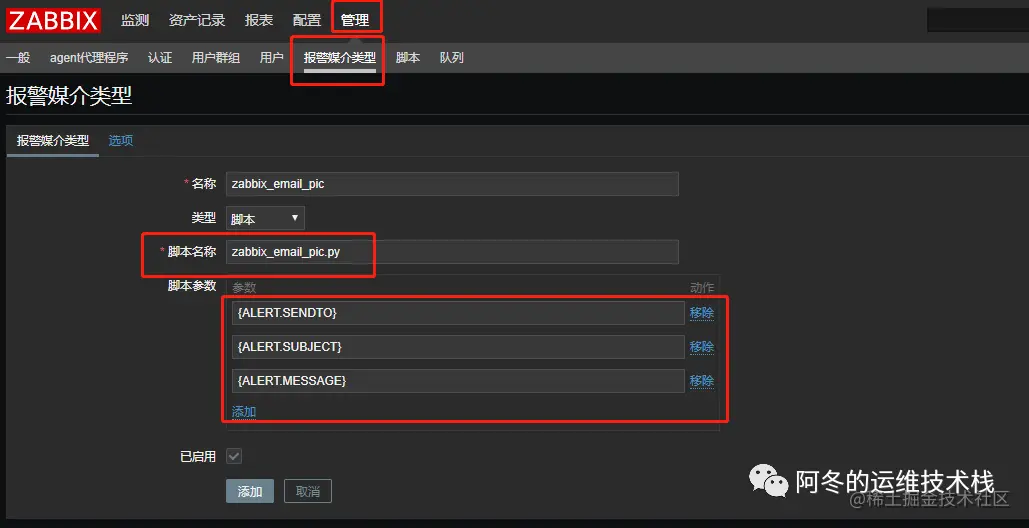Click the {ALERT.SUBJECT} parameter field

[x=458, y=347]
